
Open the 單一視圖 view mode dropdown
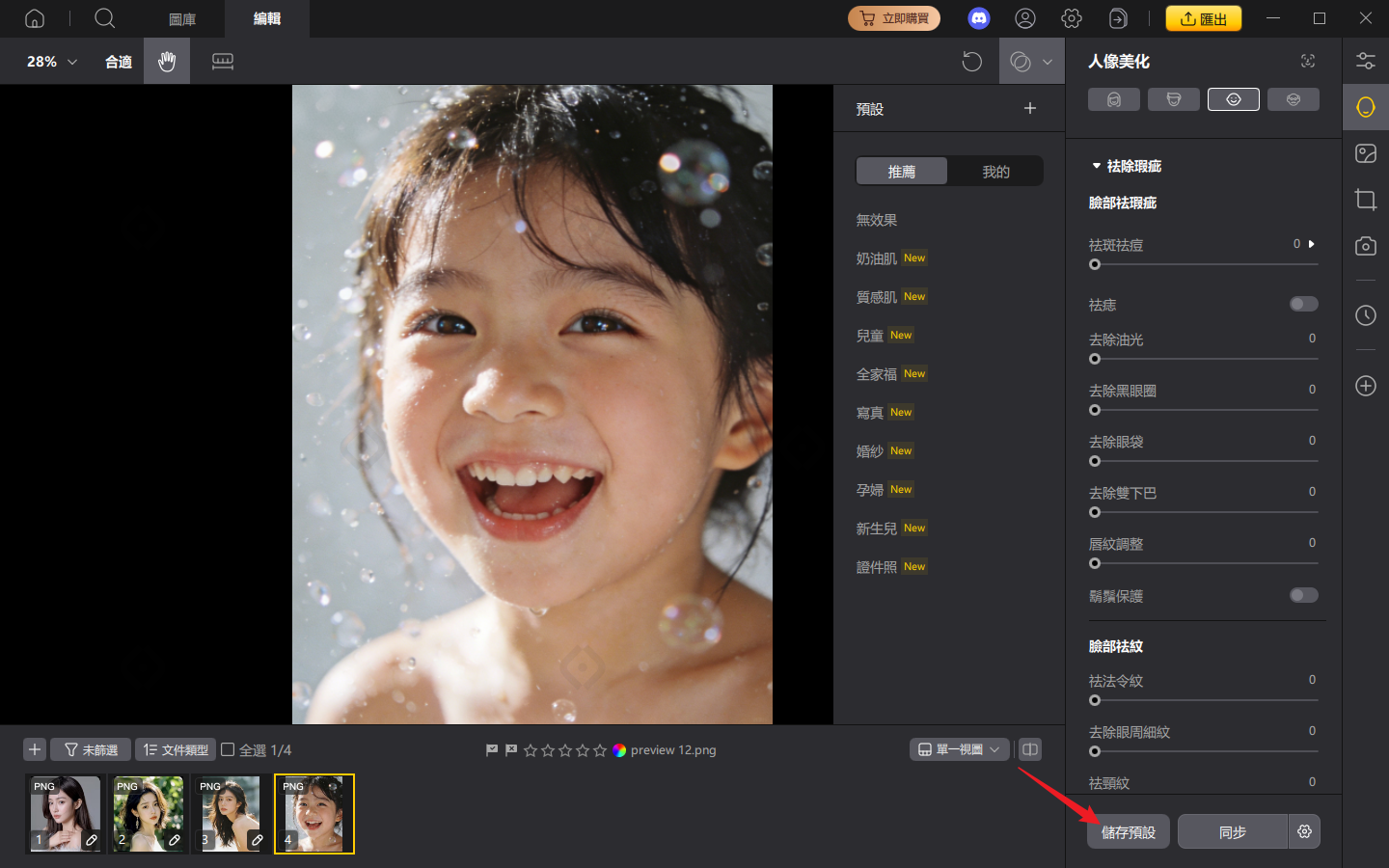coord(959,748)
